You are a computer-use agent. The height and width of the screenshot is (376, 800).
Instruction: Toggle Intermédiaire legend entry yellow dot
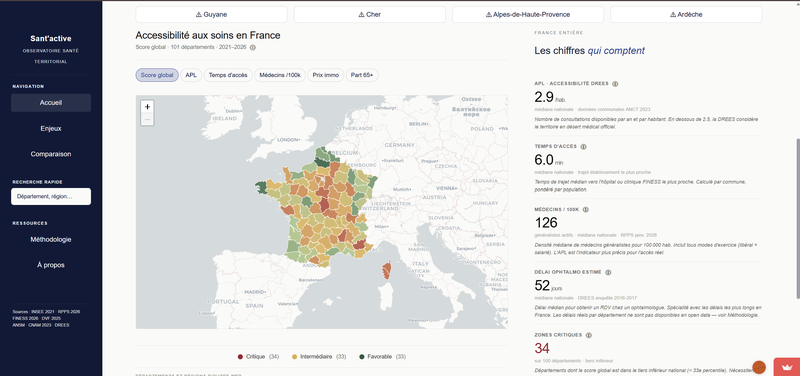point(294,357)
